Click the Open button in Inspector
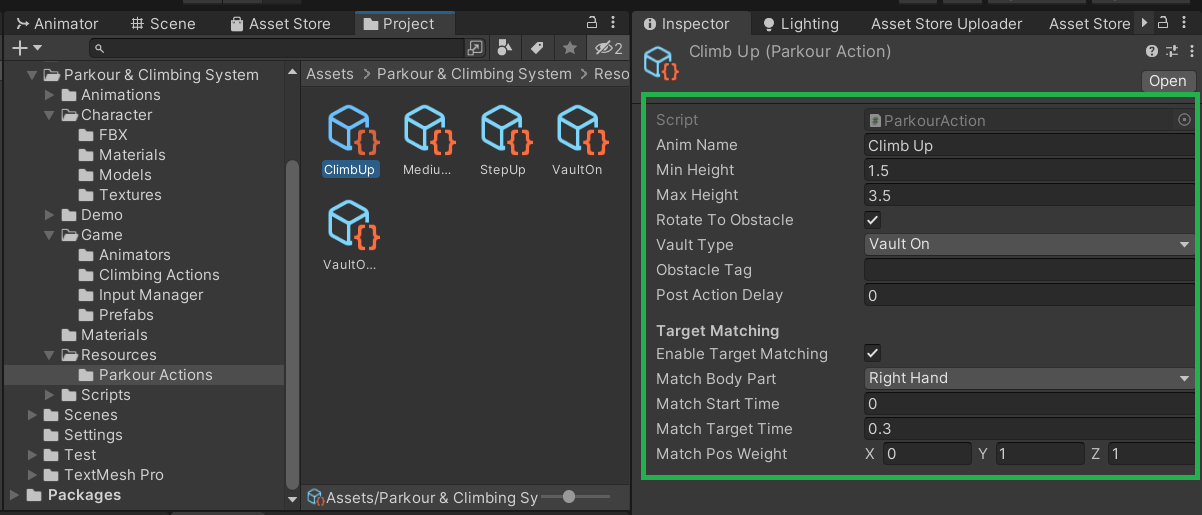This screenshot has height=515, width=1202. click(x=1167, y=81)
